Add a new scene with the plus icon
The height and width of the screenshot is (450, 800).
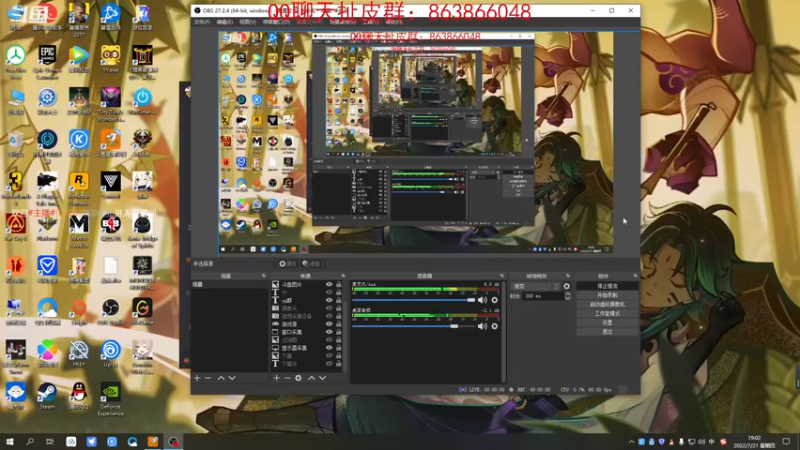(197, 378)
